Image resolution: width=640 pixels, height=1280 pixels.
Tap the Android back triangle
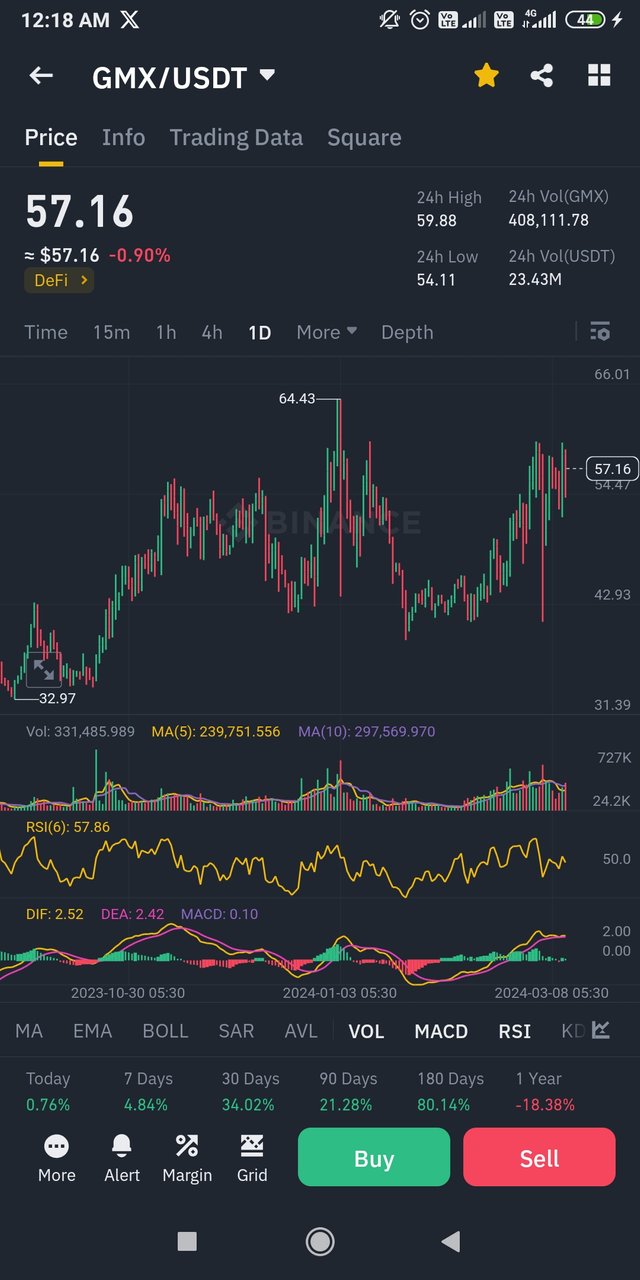[451, 1241]
